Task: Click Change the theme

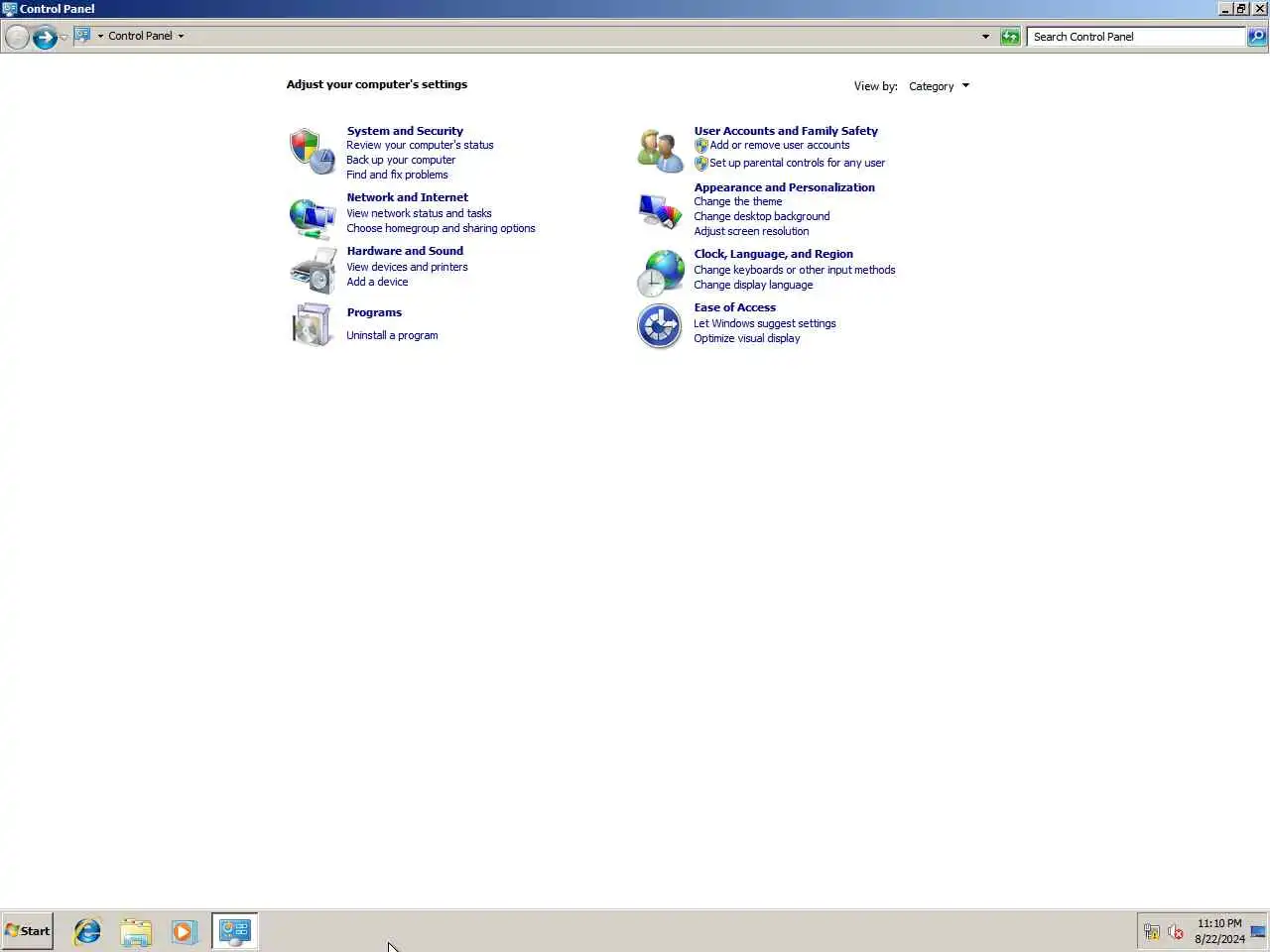Action: [x=738, y=201]
